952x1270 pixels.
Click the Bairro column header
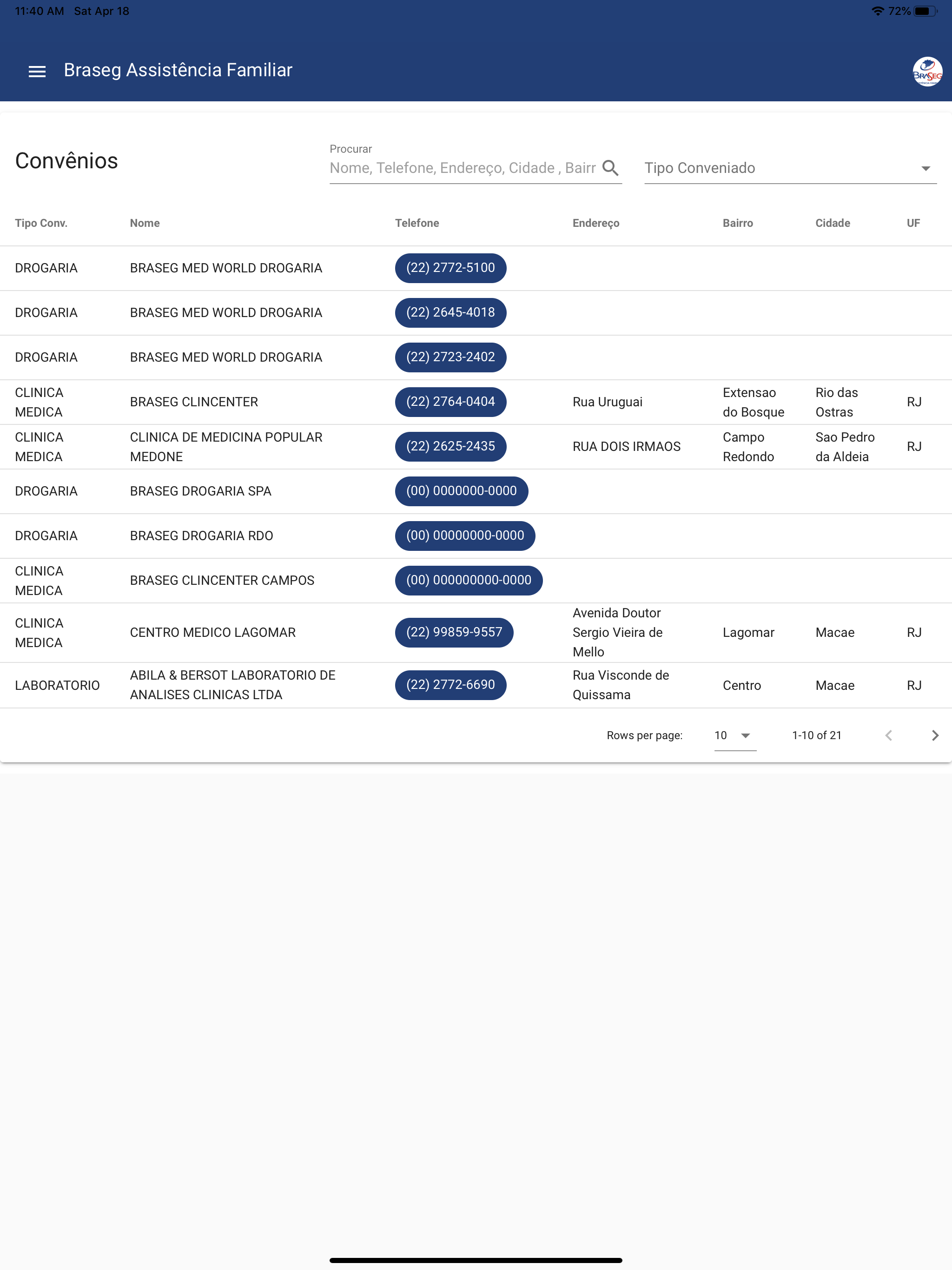(738, 223)
